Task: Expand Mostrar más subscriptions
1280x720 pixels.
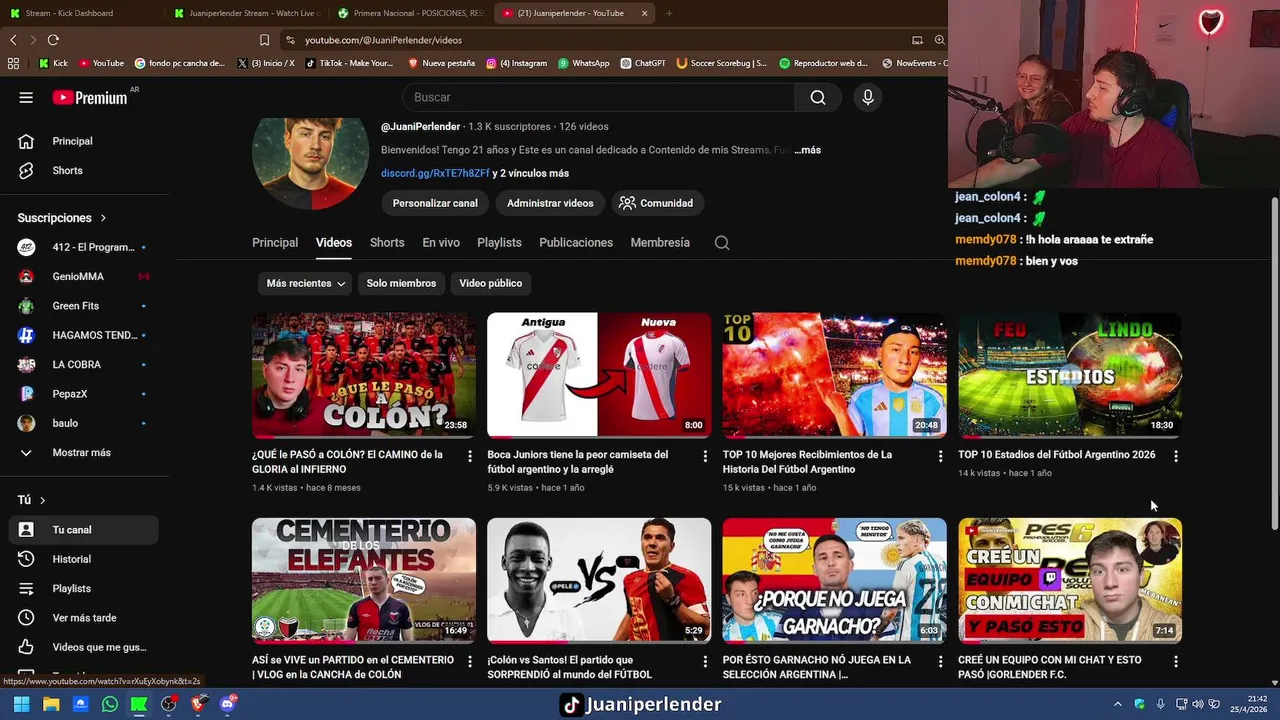Action: (83, 452)
